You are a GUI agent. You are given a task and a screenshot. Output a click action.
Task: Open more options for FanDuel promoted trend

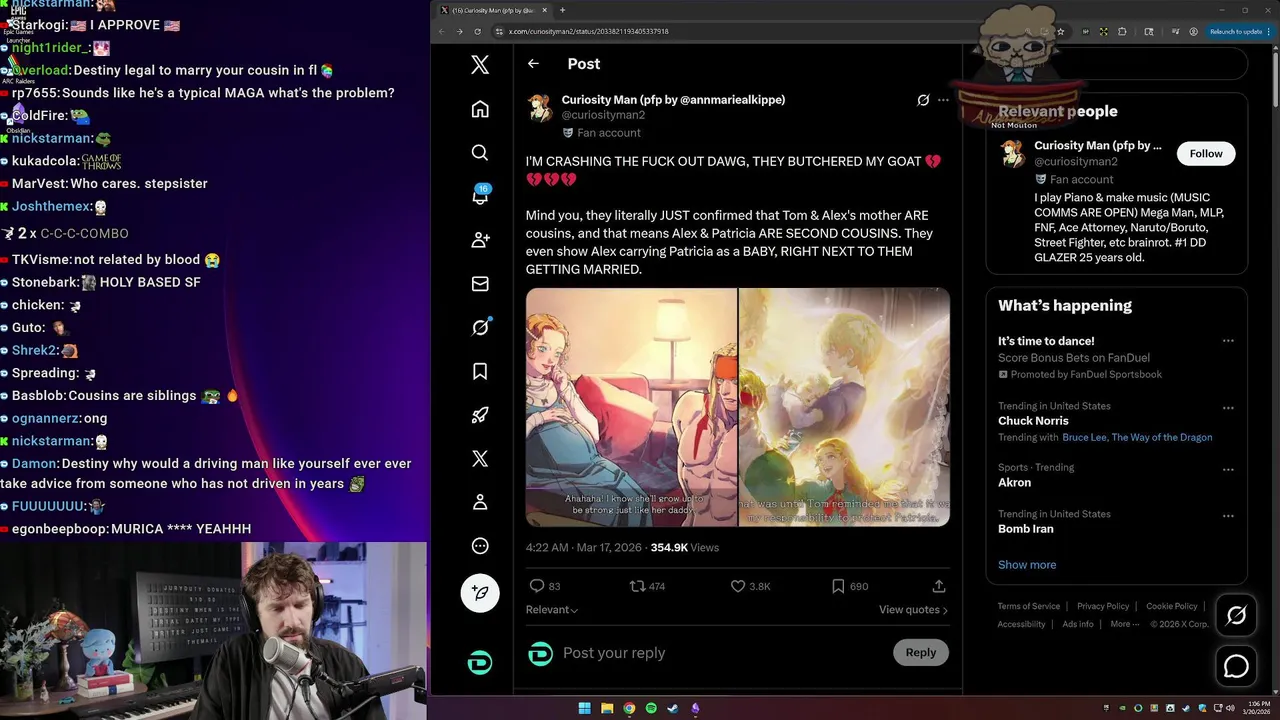click(x=1228, y=341)
